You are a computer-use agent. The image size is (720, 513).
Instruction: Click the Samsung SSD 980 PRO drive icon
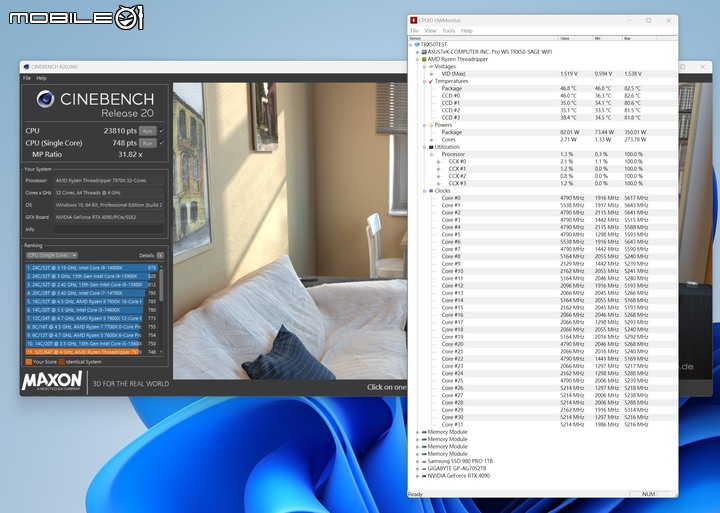click(x=424, y=461)
